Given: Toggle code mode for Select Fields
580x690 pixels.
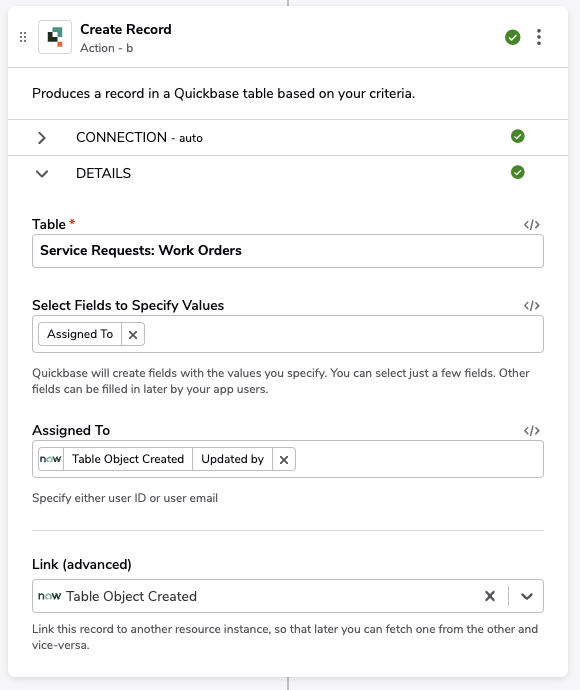Looking at the screenshot, I should (532, 306).
